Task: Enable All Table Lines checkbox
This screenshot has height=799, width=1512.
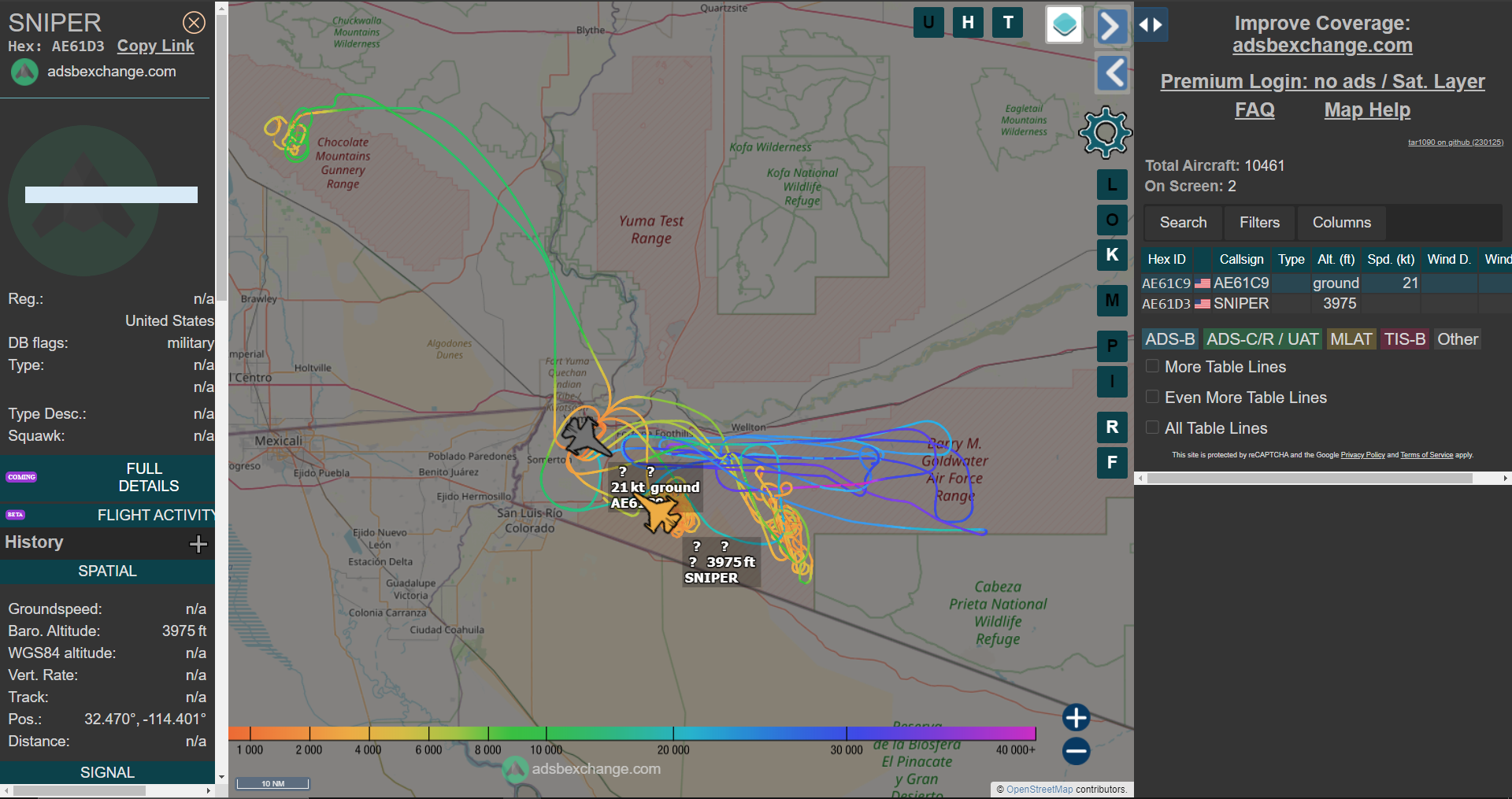Action: pos(1152,427)
